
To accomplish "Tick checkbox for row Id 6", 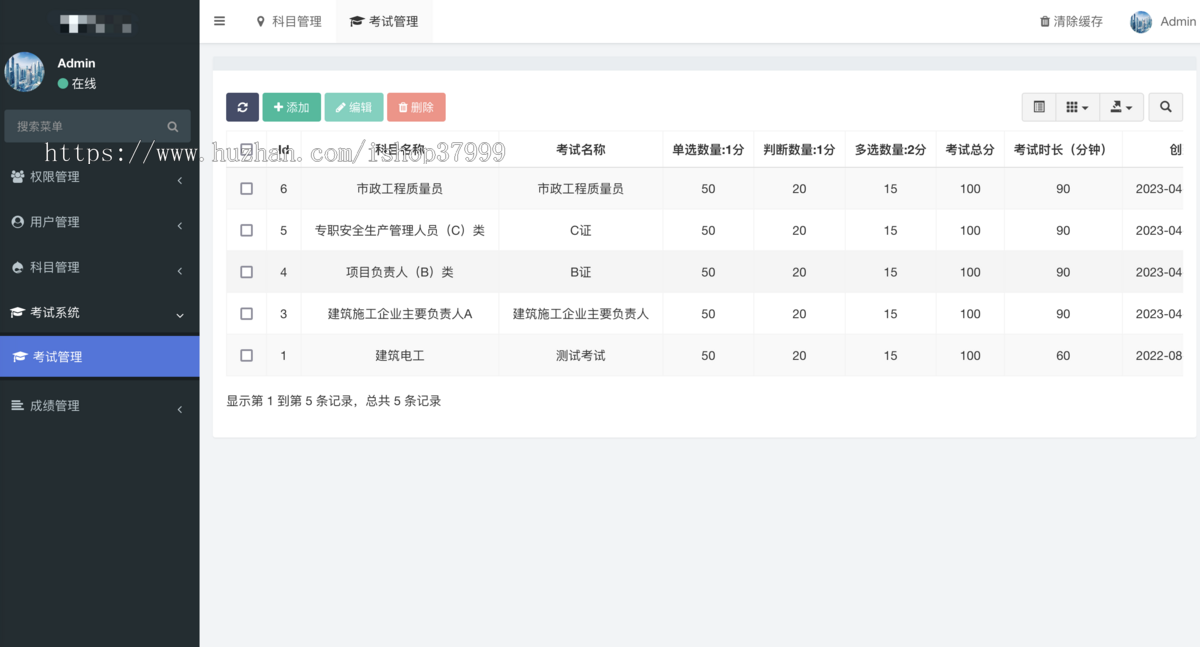I will point(247,188).
